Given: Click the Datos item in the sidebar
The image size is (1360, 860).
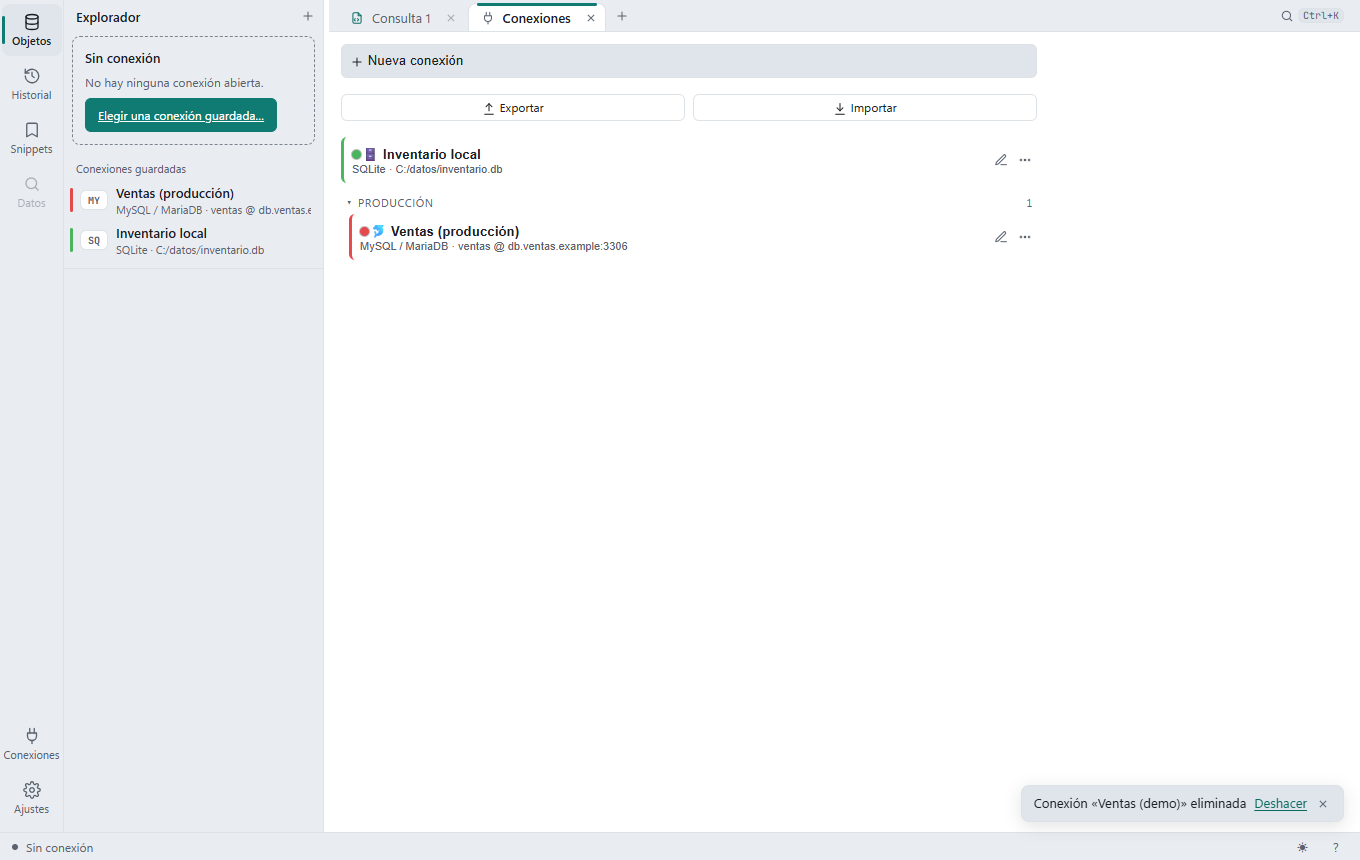Looking at the screenshot, I should pos(32,192).
